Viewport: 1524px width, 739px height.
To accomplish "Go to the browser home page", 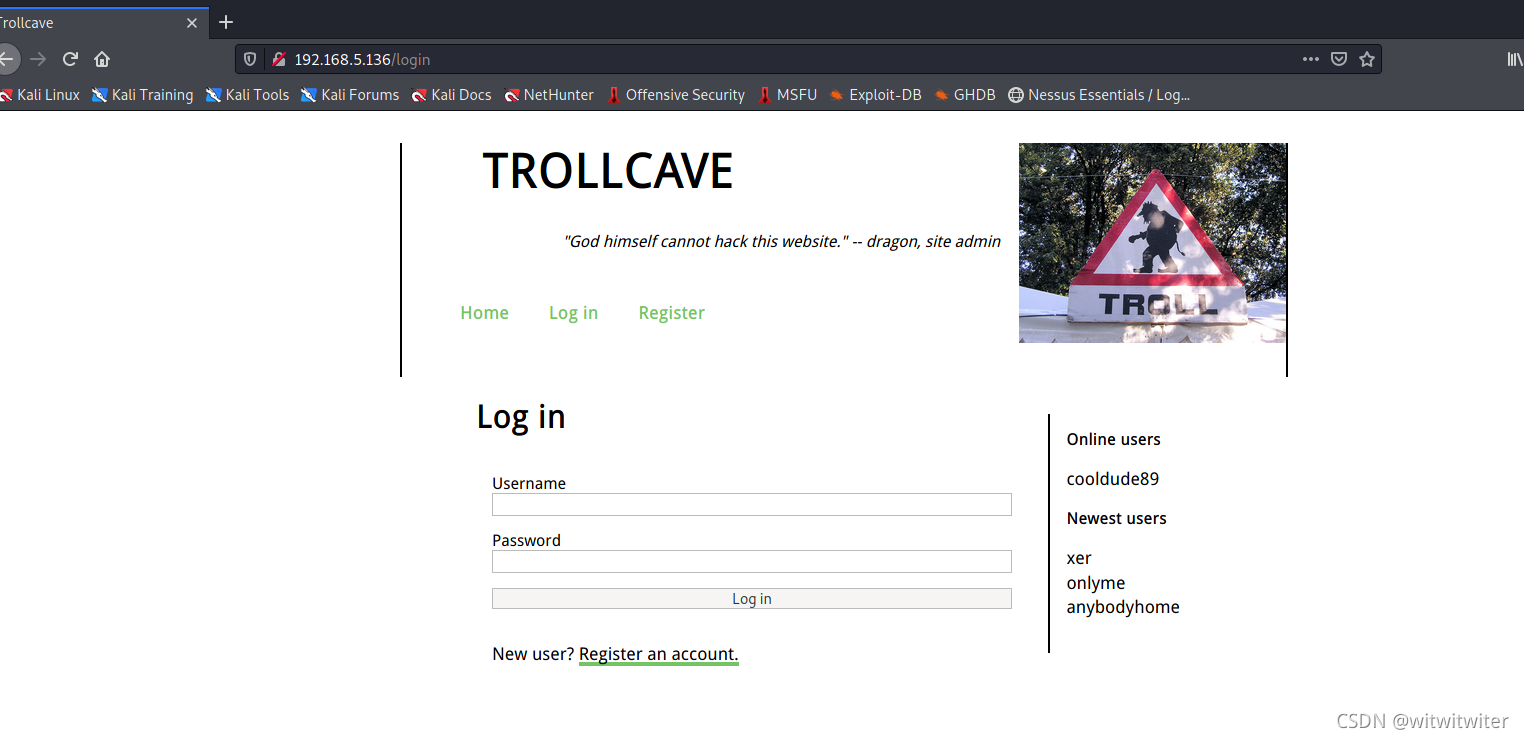I will (102, 59).
